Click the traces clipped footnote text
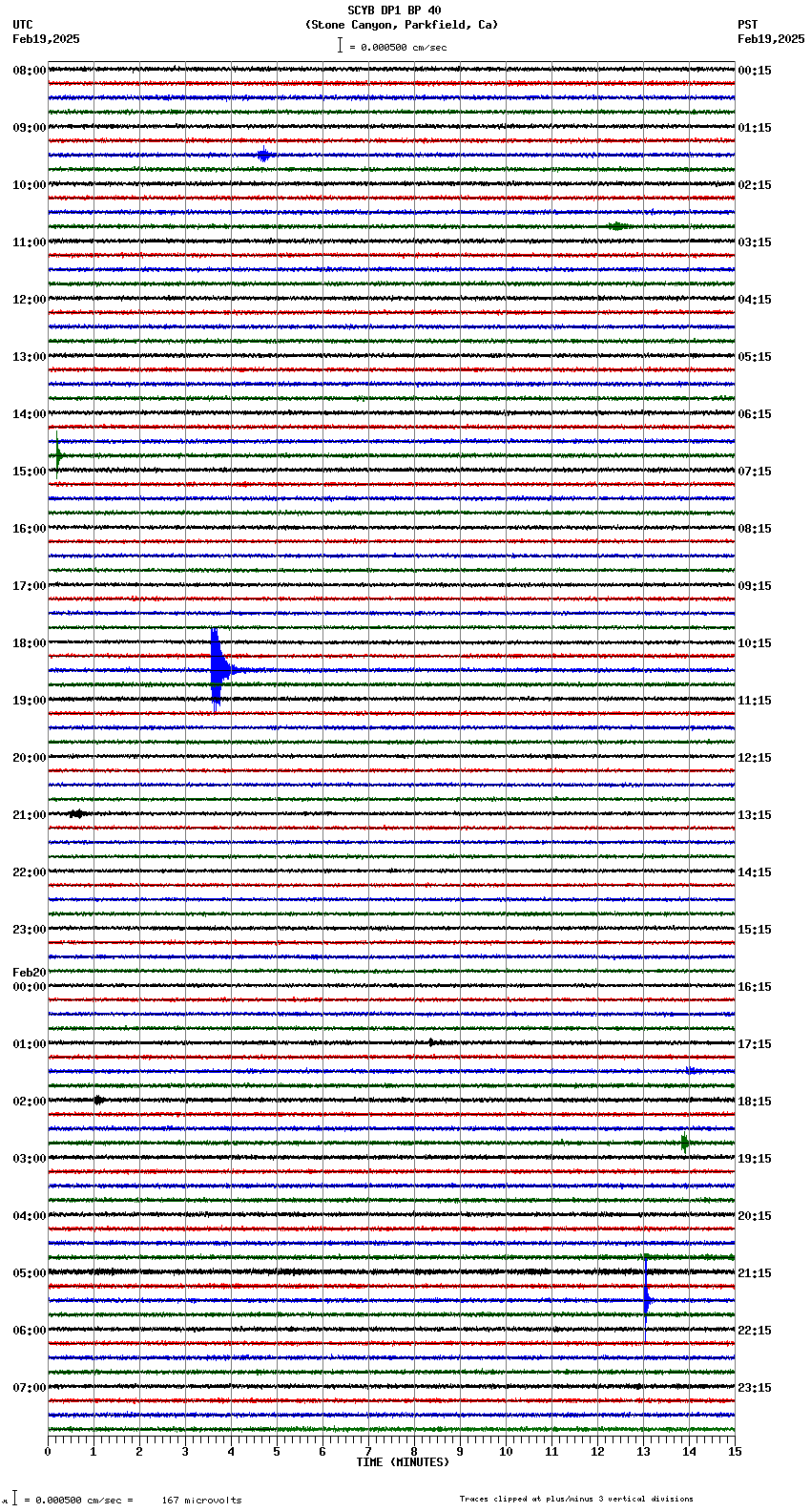Screen dimensions: 811x1512 click(576, 1499)
